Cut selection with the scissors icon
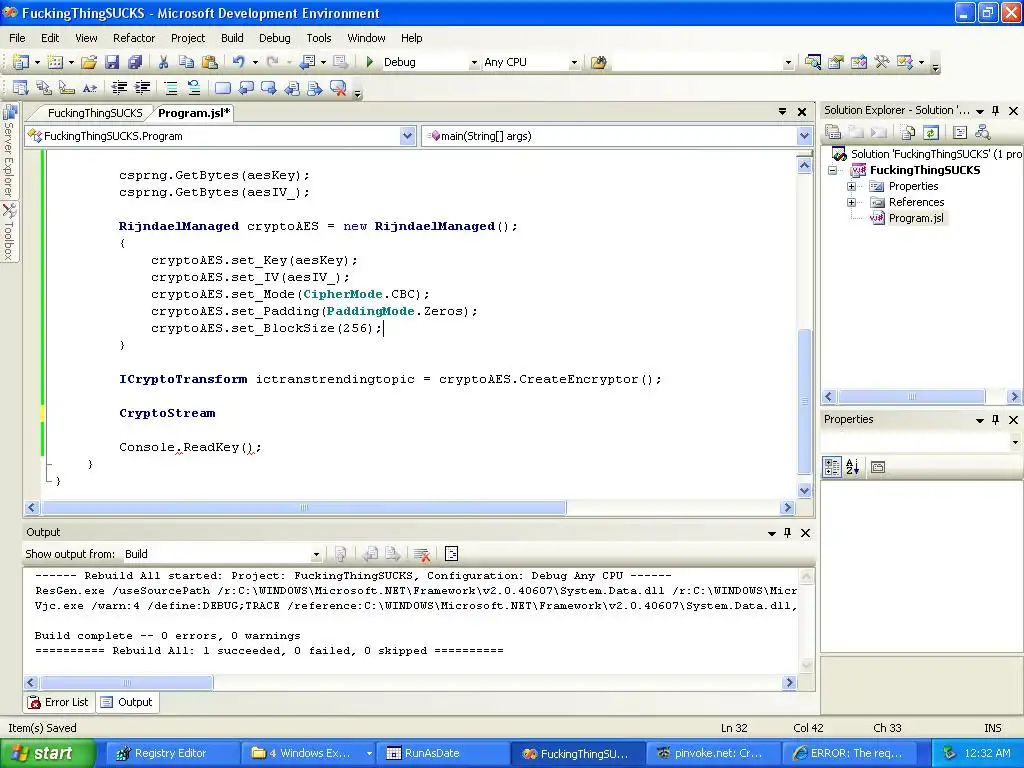 163,62
